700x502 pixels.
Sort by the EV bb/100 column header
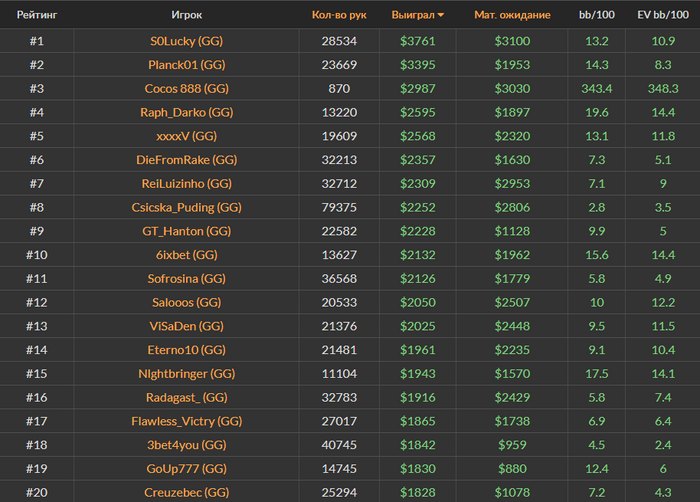662,16
